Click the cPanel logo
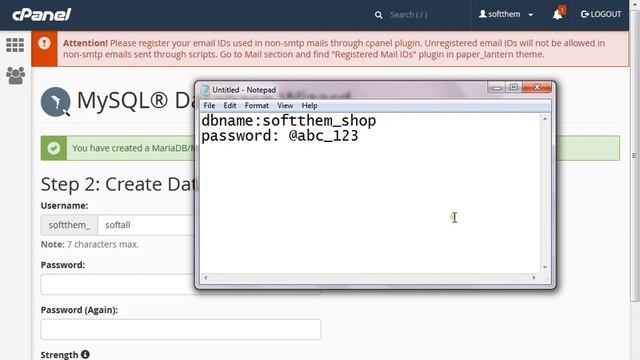 (41, 15)
